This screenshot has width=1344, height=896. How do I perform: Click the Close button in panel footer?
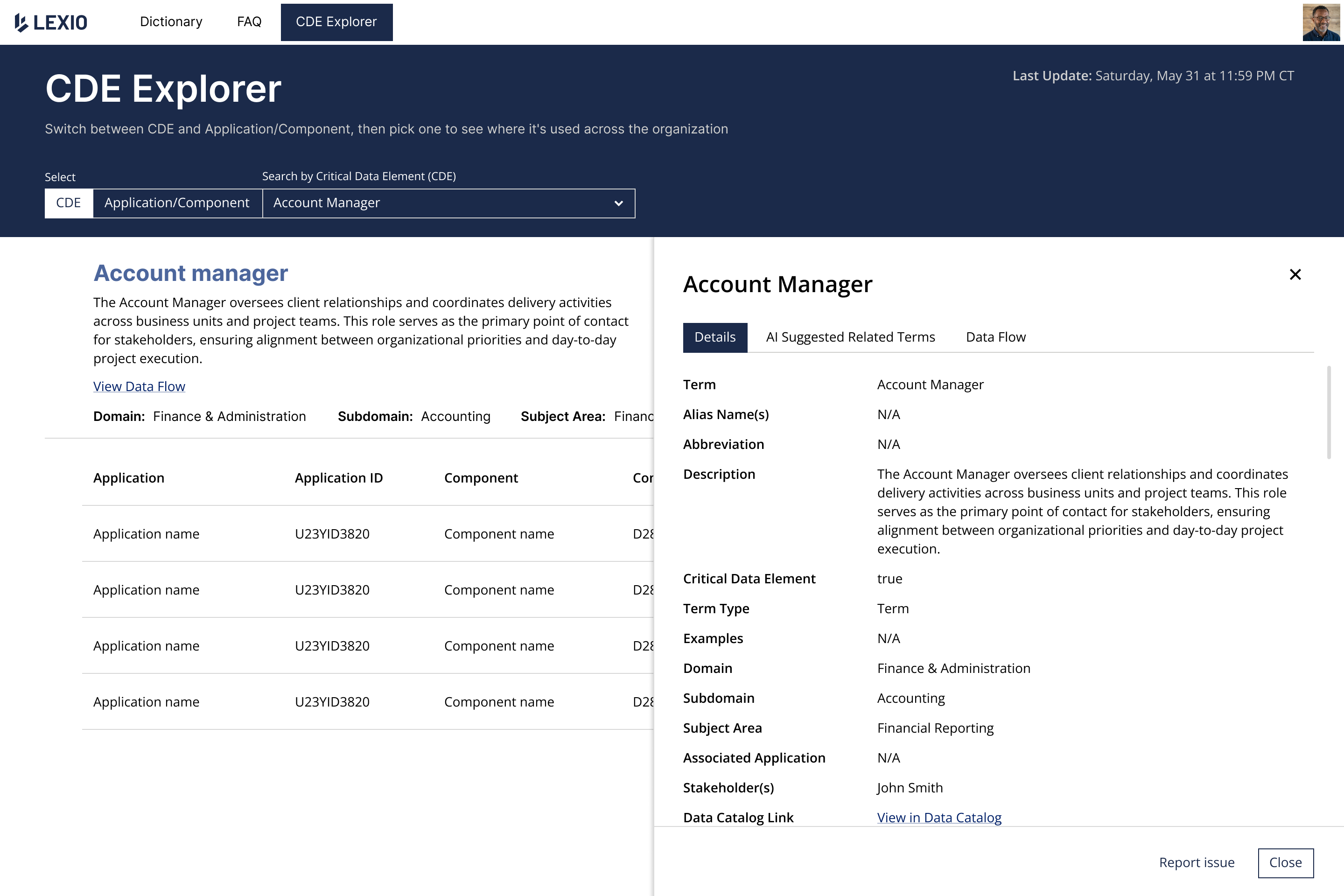pyautogui.click(x=1286, y=863)
